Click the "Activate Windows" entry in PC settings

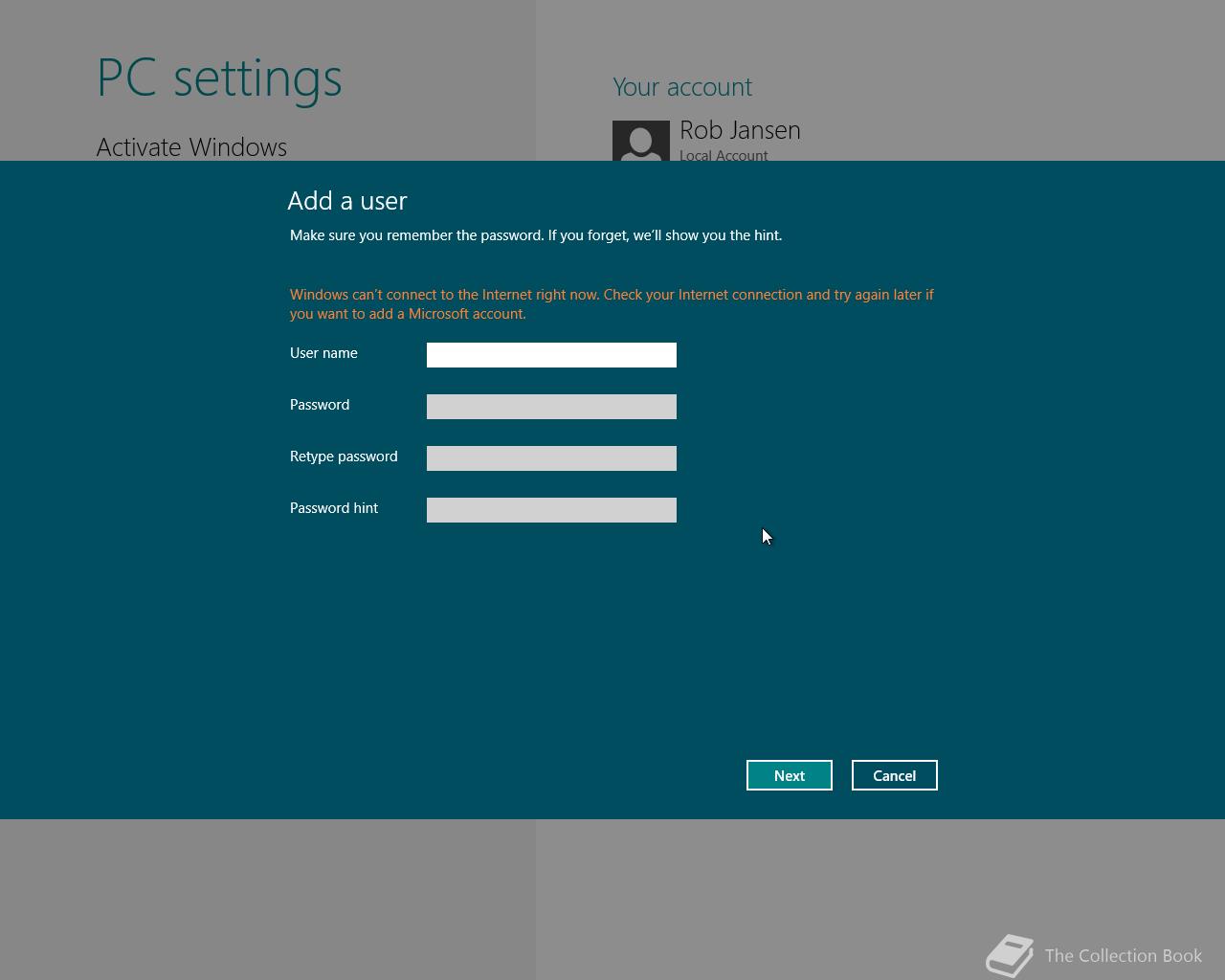[191, 146]
